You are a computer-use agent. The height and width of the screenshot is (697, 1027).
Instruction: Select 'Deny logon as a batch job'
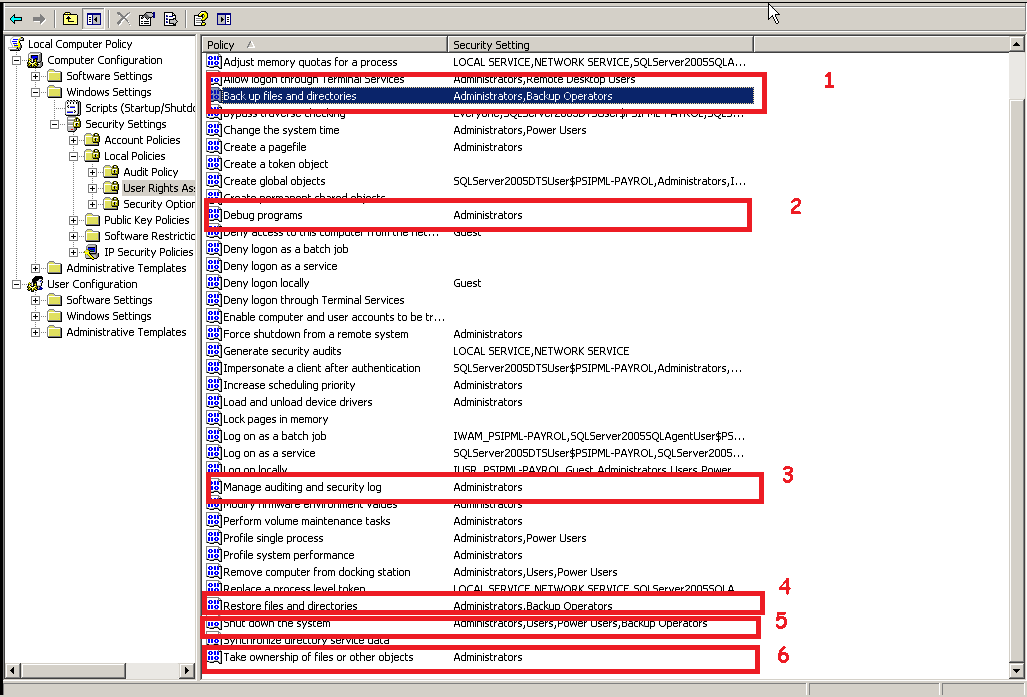pos(479,249)
